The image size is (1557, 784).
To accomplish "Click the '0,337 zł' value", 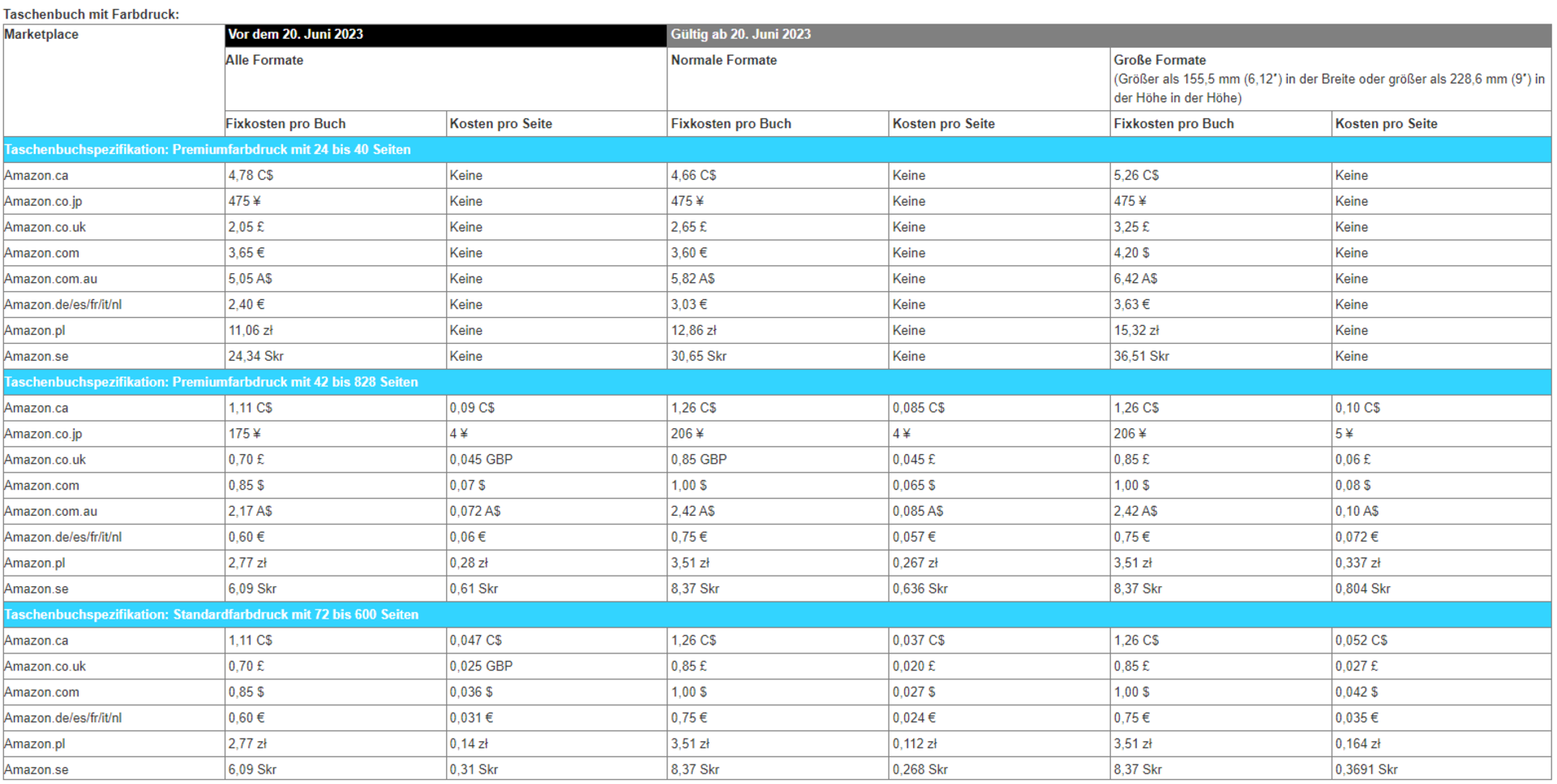I will (x=1358, y=563).
